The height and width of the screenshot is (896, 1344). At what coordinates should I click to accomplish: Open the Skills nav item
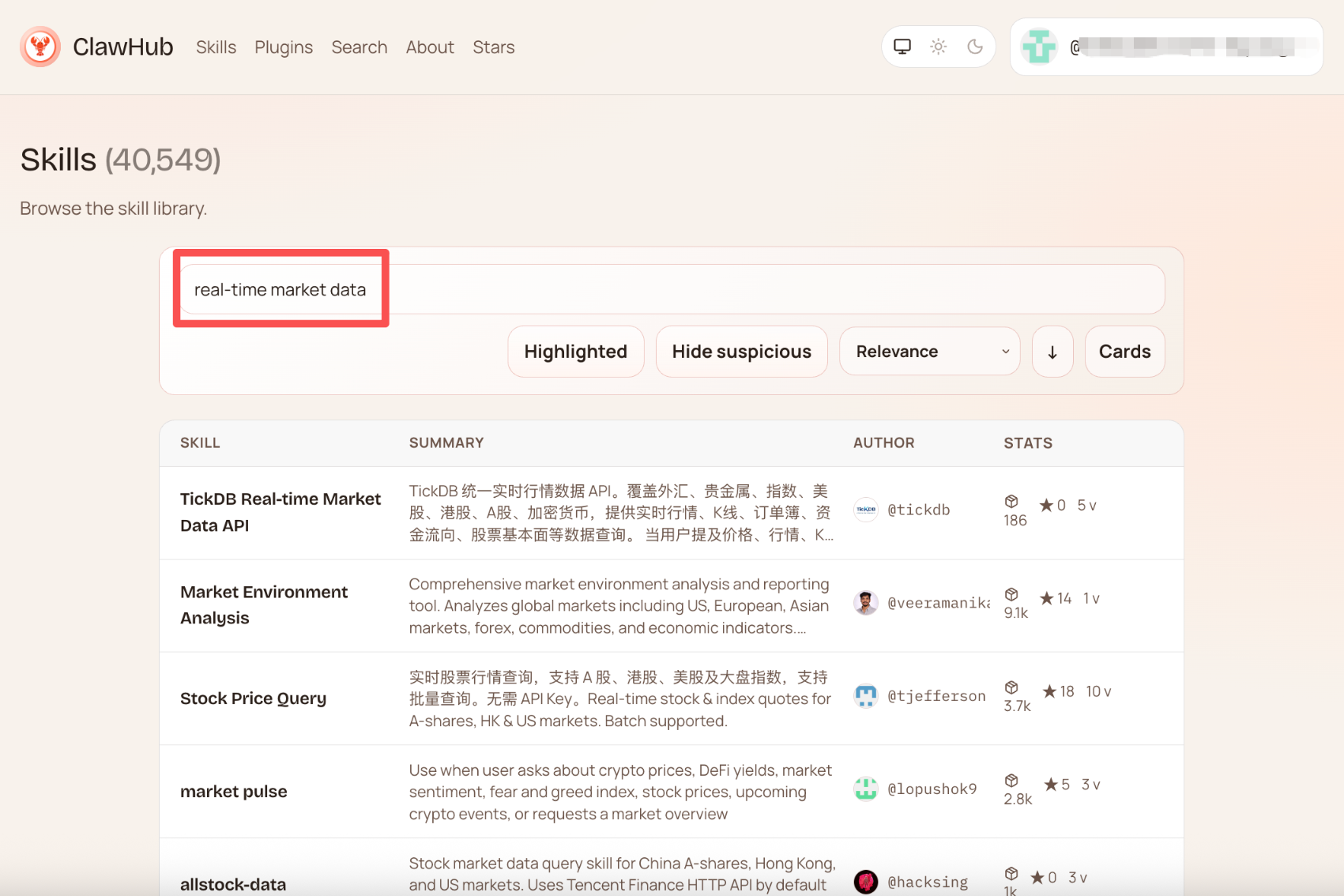[x=216, y=47]
